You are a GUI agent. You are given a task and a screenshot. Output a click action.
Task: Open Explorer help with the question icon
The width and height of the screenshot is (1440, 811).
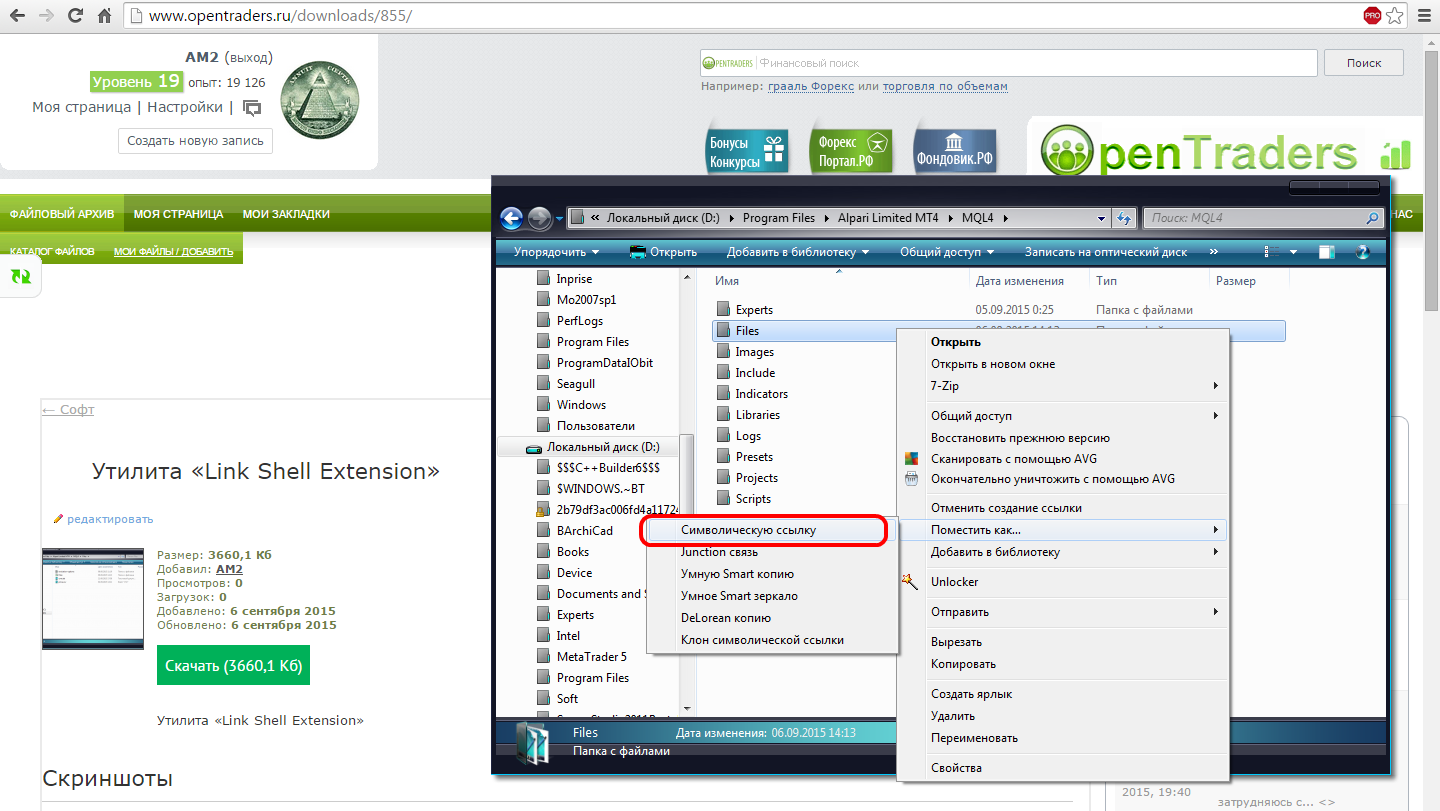(x=1363, y=252)
